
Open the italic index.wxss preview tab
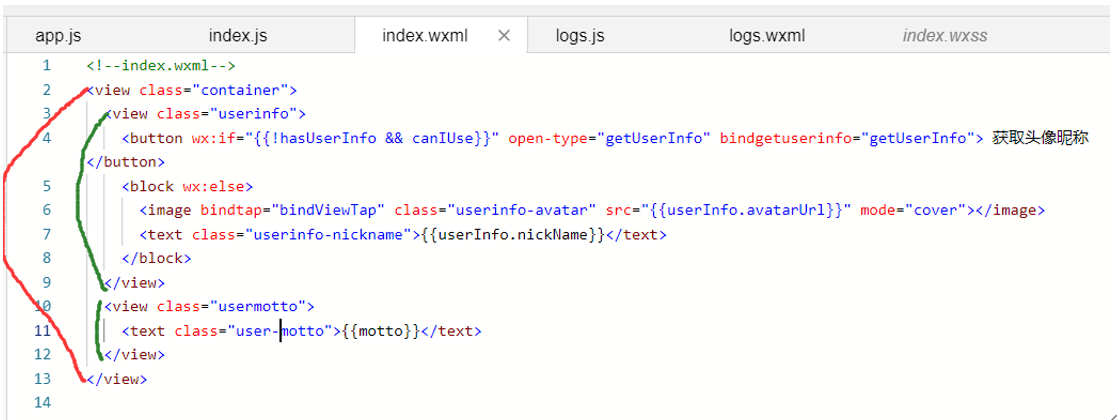pos(945,36)
